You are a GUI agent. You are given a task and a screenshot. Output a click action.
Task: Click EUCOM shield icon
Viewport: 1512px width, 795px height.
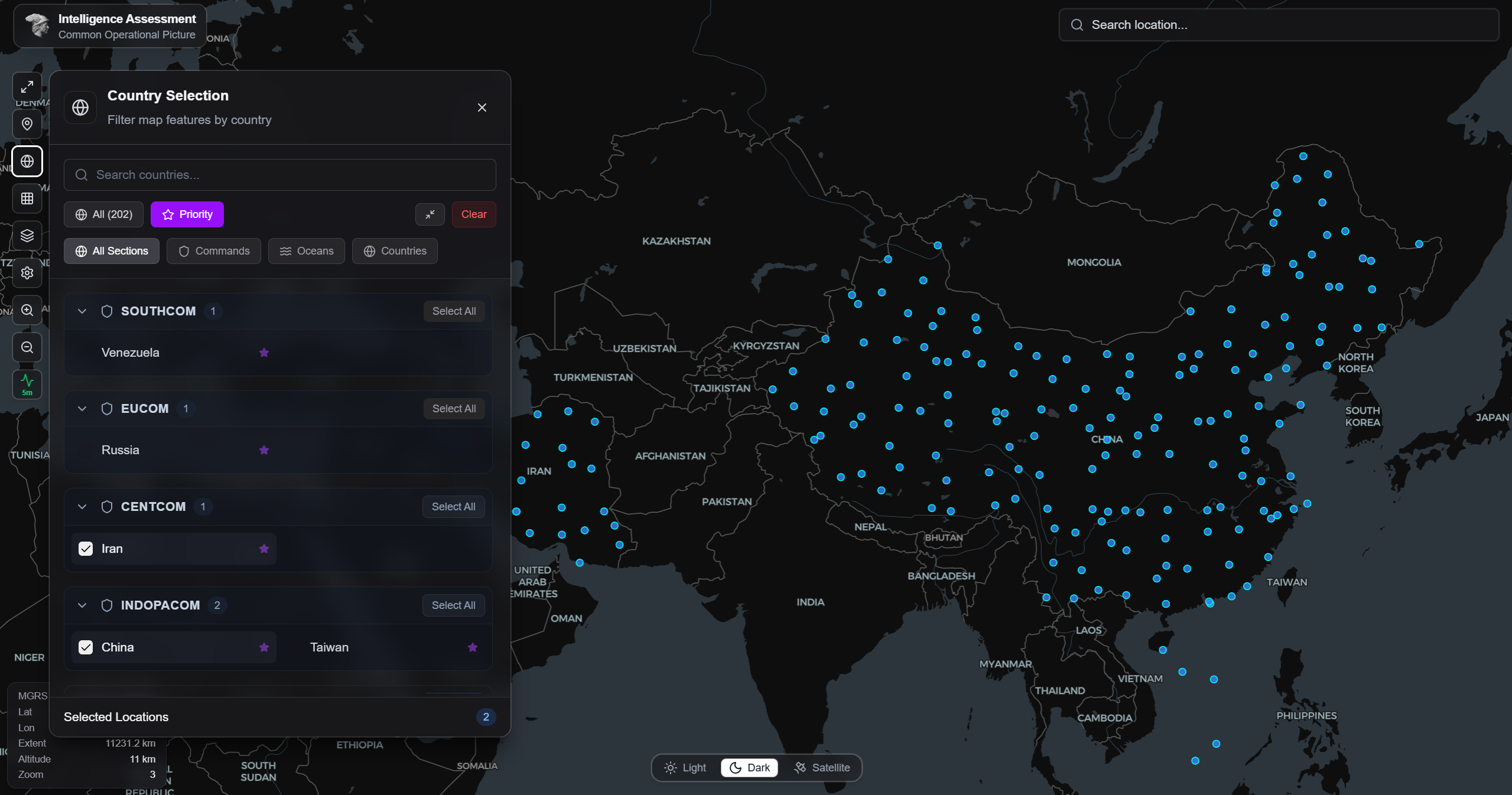point(107,409)
